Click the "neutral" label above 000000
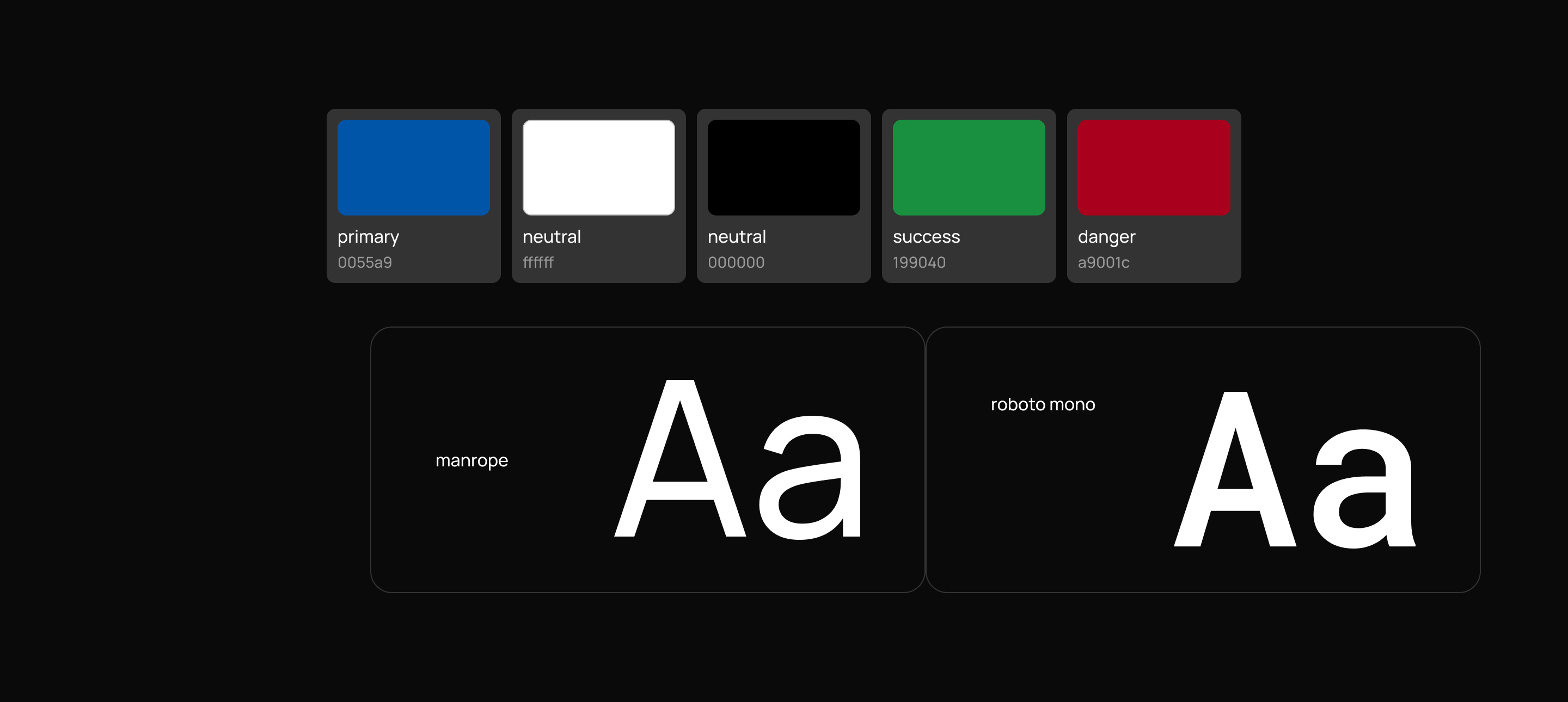 click(737, 237)
